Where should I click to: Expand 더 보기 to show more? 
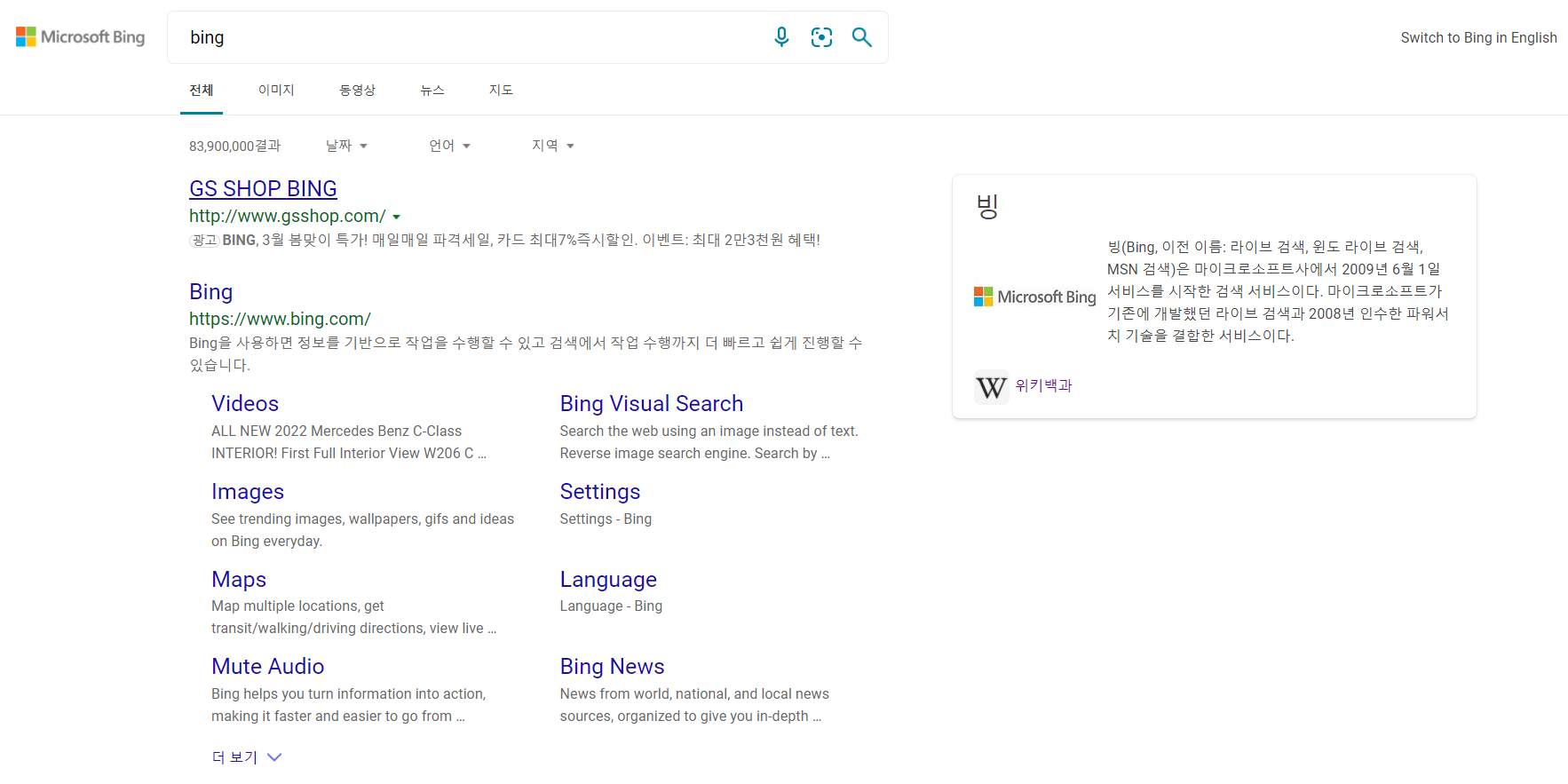tap(247, 757)
